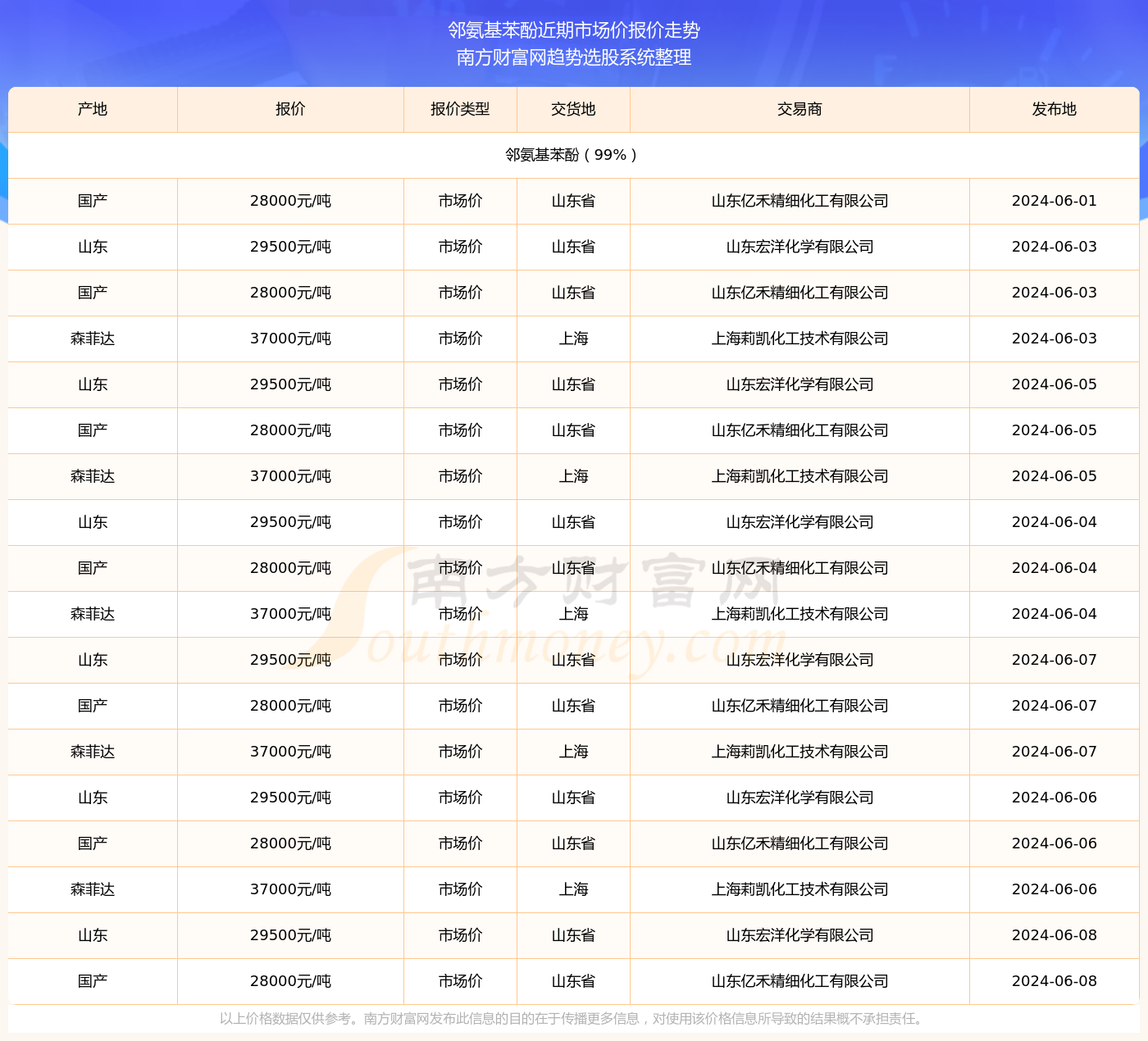Click 山东宏洋化学有限公司 dated 2024-06-03
The image size is (1148, 1041).
pyautogui.click(x=799, y=247)
